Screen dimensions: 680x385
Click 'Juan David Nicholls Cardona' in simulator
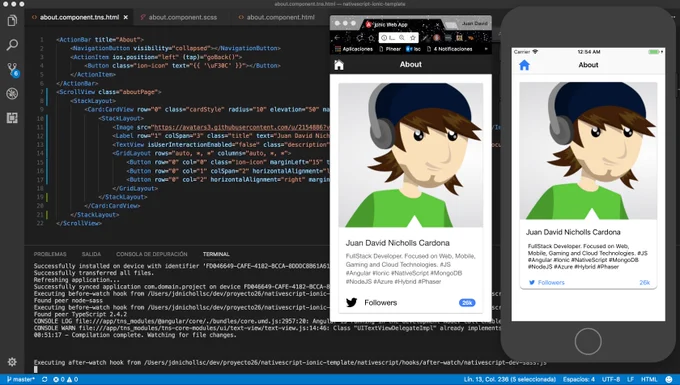pyautogui.click(x=573, y=232)
